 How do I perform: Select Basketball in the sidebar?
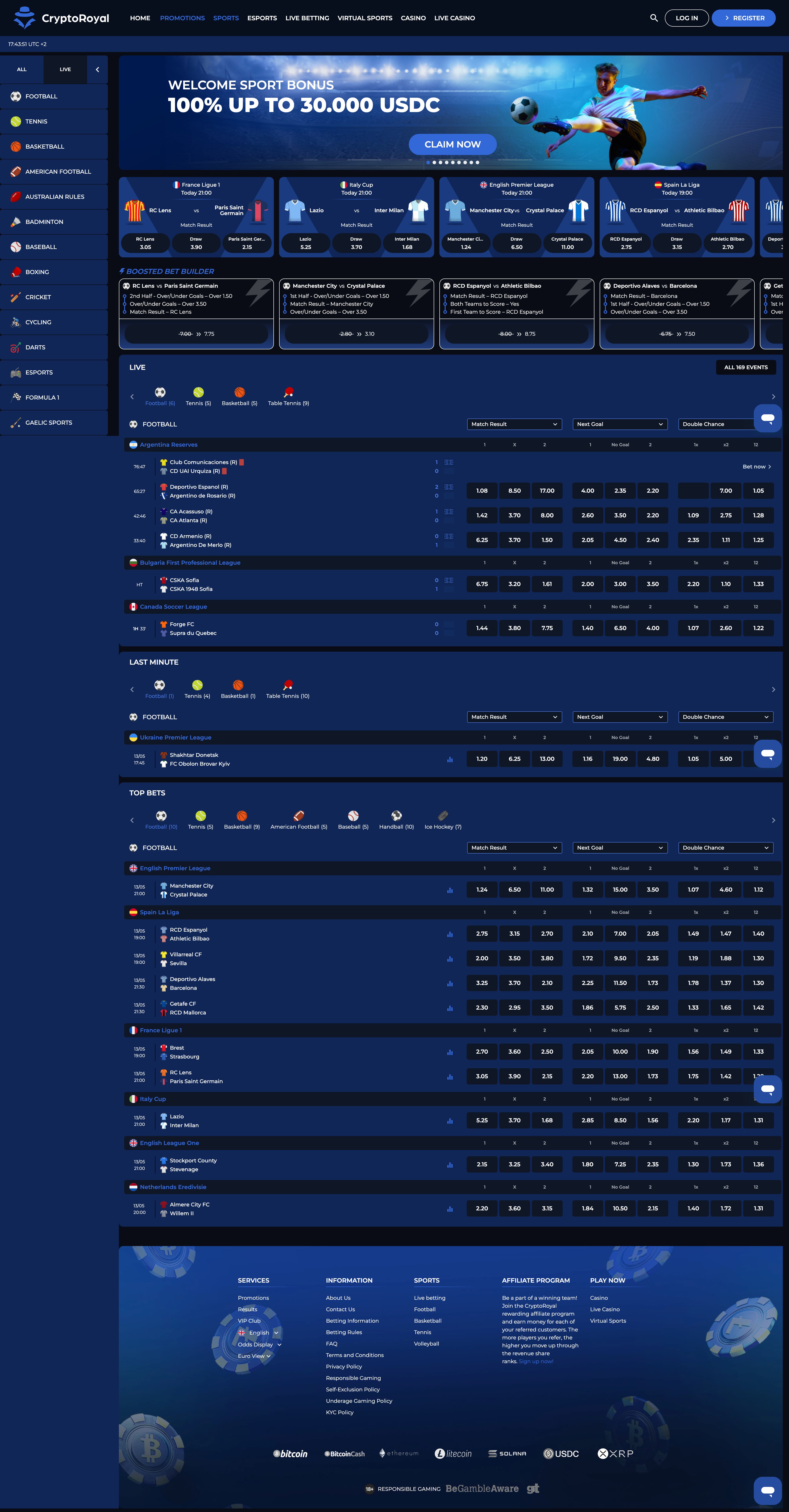click(x=54, y=147)
